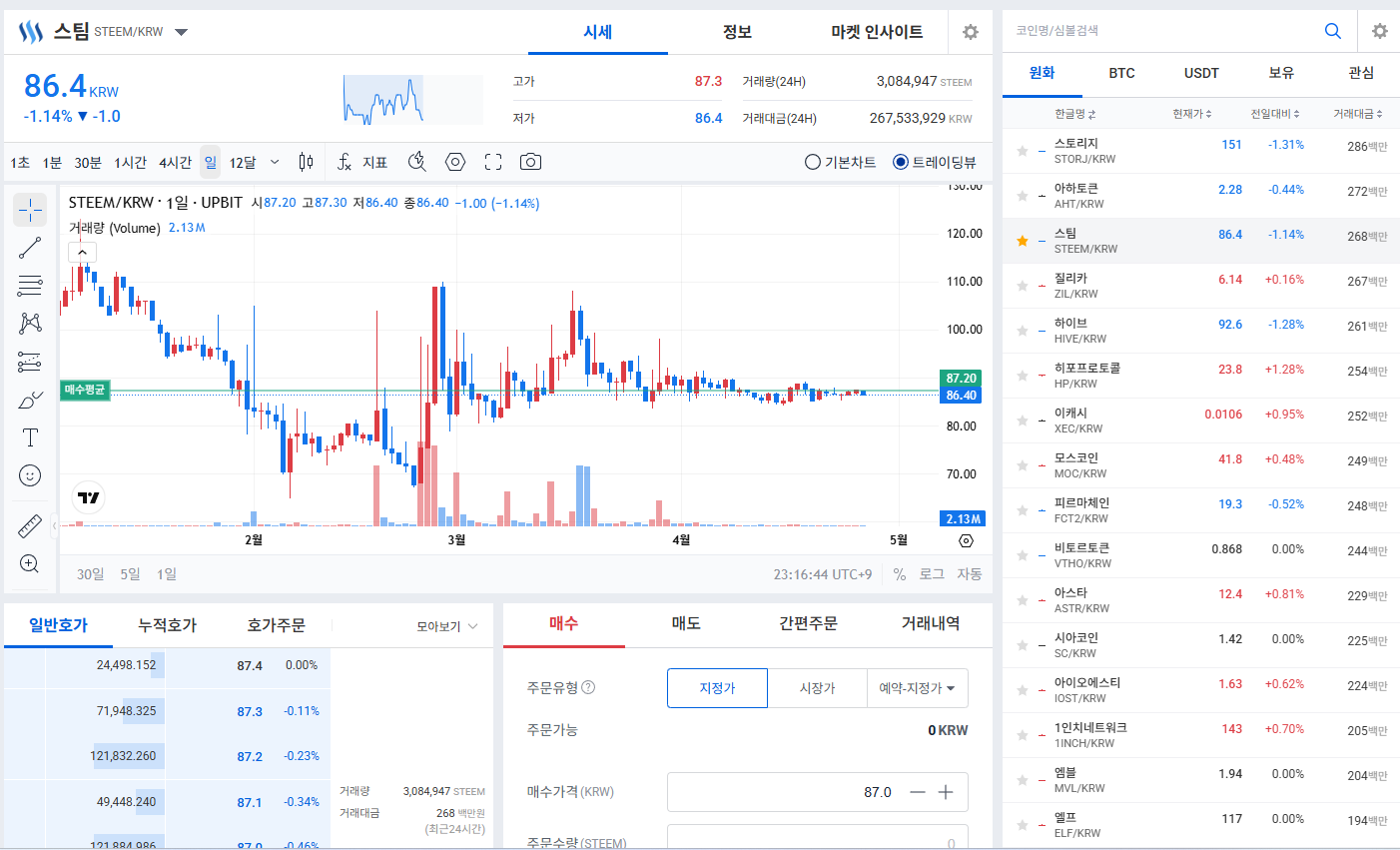Screen dimensions: 1400x850
Task: Sort coin list by 한글명
Action: click(x=1075, y=114)
